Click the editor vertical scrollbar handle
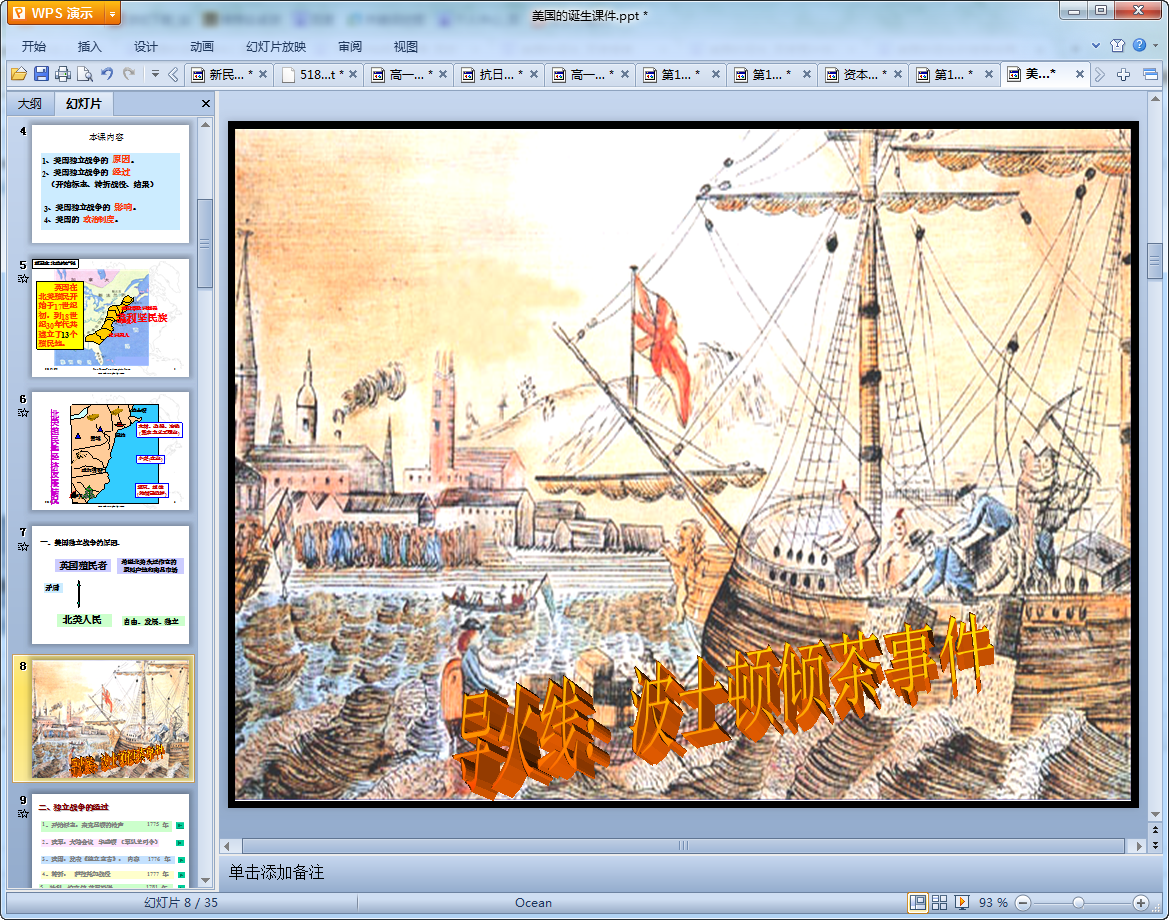The width and height of the screenshot is (1169, 920). pyautogui.click(x=1155, y=261)
